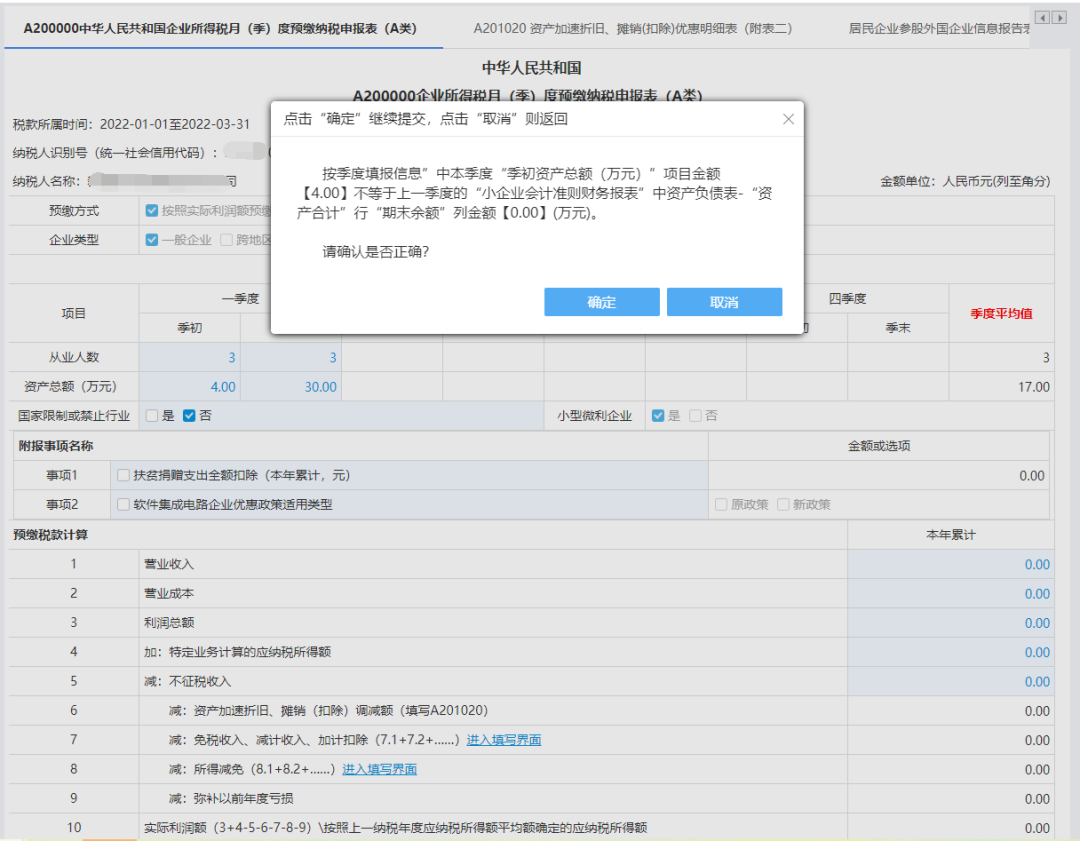Toggle 按照实际利润额预缴 checkbox
This screenshot has height=841, width=1080.
click(x=152, y=211)
